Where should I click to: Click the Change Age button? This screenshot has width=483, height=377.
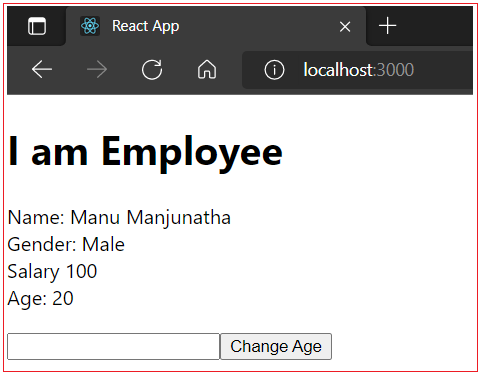coord(276,346)
